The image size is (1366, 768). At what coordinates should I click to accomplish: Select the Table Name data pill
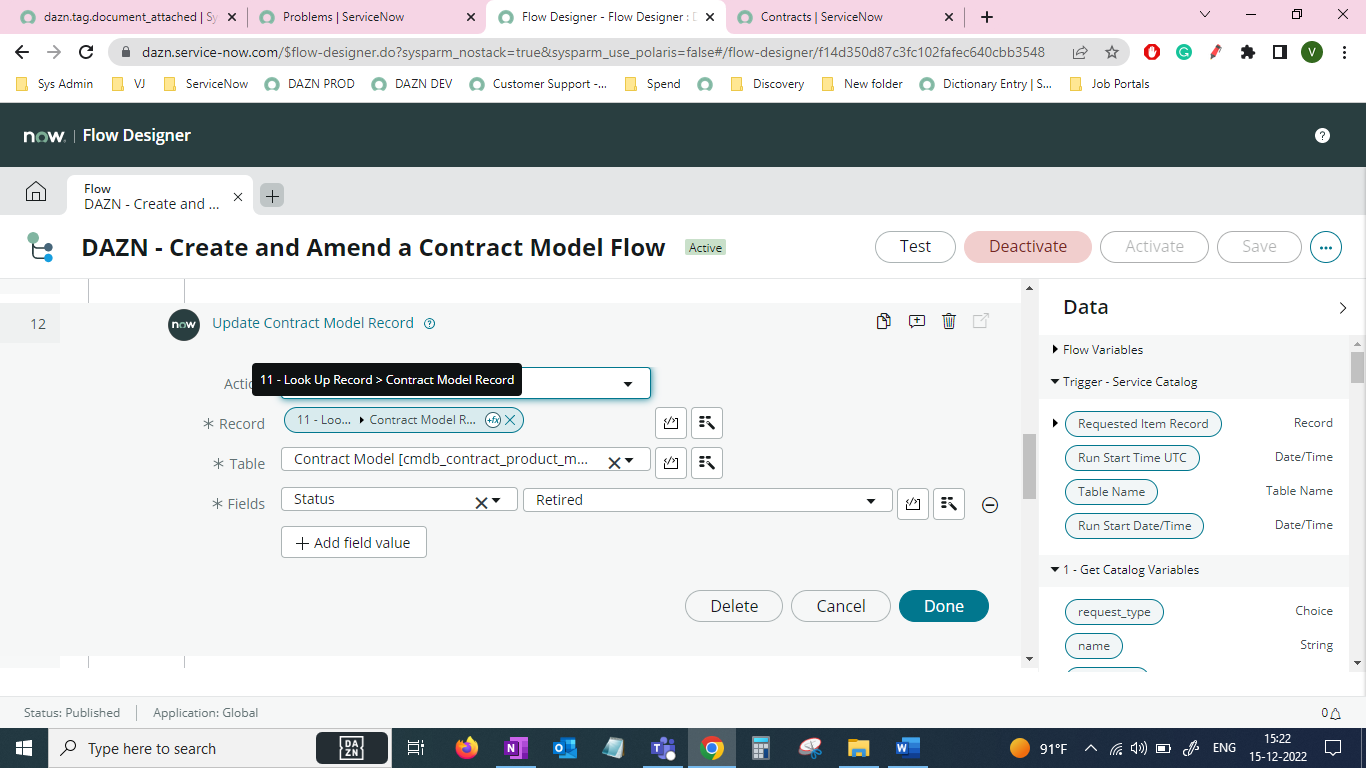click(x=1111, y=492)
